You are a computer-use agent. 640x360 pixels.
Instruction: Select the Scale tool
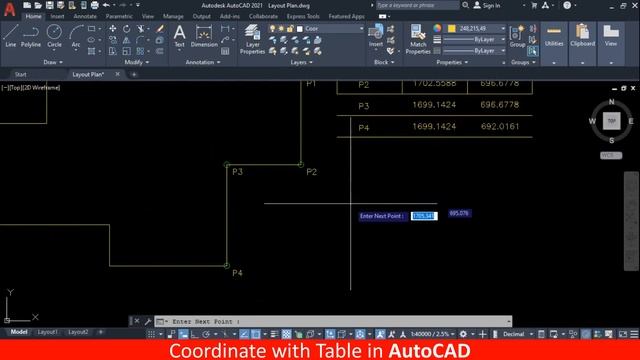click(127, 51)
